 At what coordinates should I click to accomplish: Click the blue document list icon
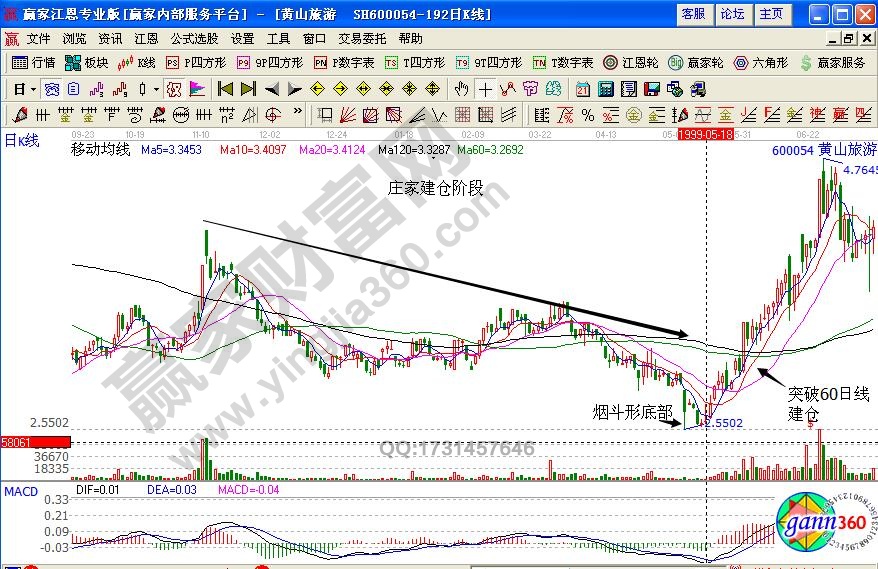[x=74, y=89]
